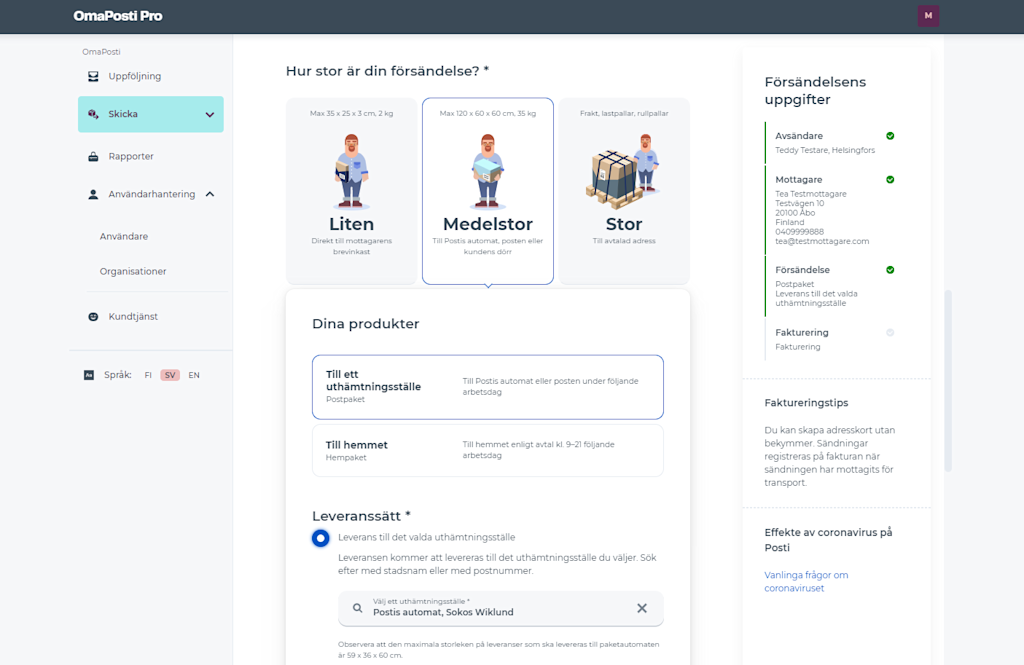Image resolution: width=1024 pixels, height=665 pixels.
Task: Choose the Medelstor parcel illustration
Action: pos(488,171)
